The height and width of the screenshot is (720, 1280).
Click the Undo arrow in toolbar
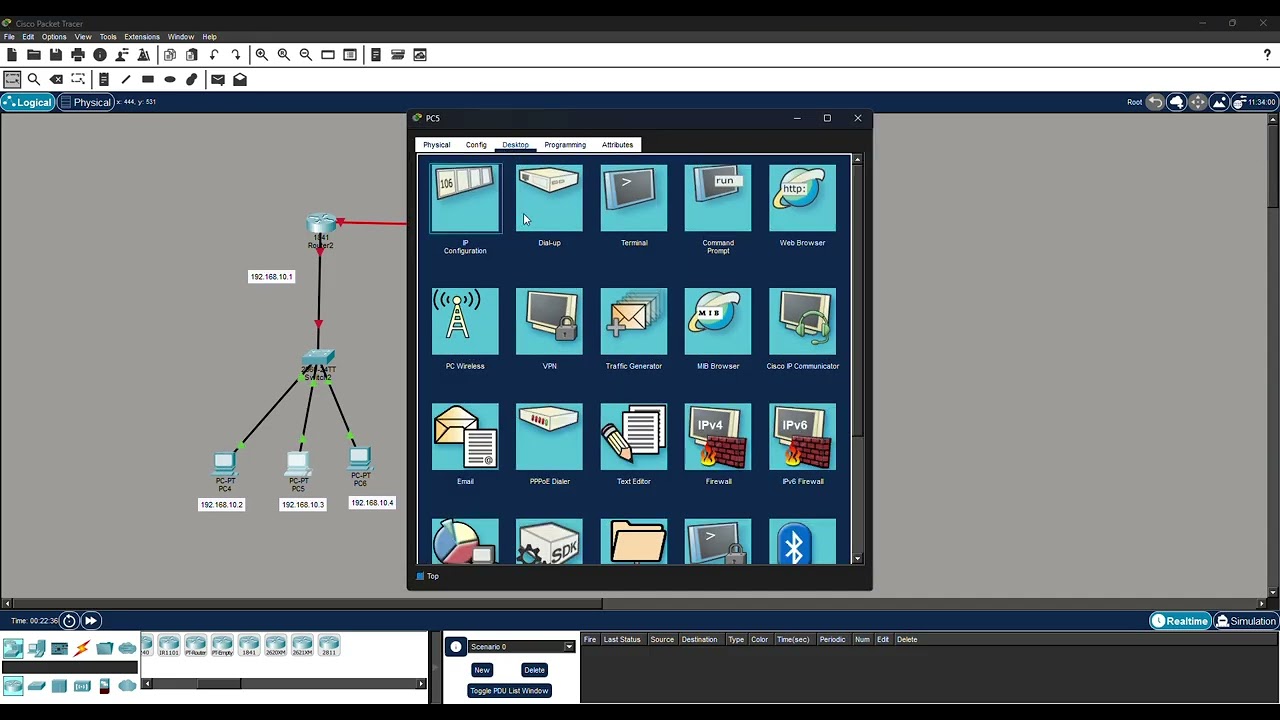pos(214,55)
